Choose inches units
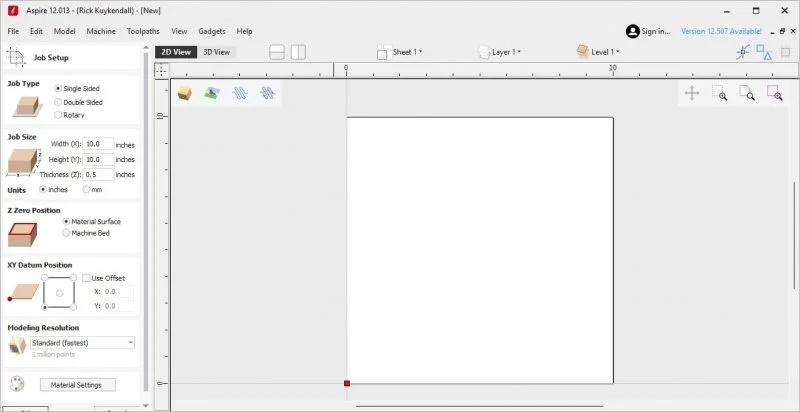The height and width of the screenshot is (412, 800). coord(54,189)
